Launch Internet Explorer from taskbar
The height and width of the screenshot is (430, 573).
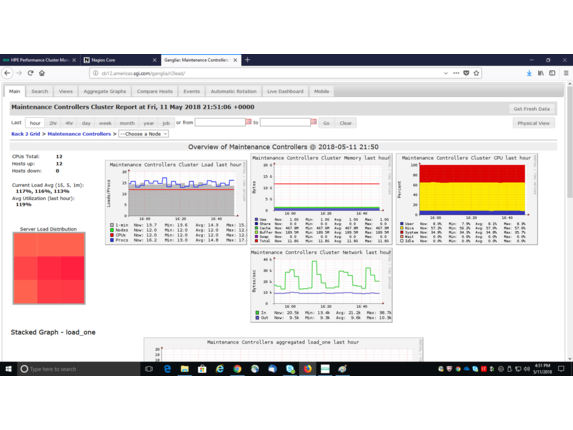(x=220, y=369)
